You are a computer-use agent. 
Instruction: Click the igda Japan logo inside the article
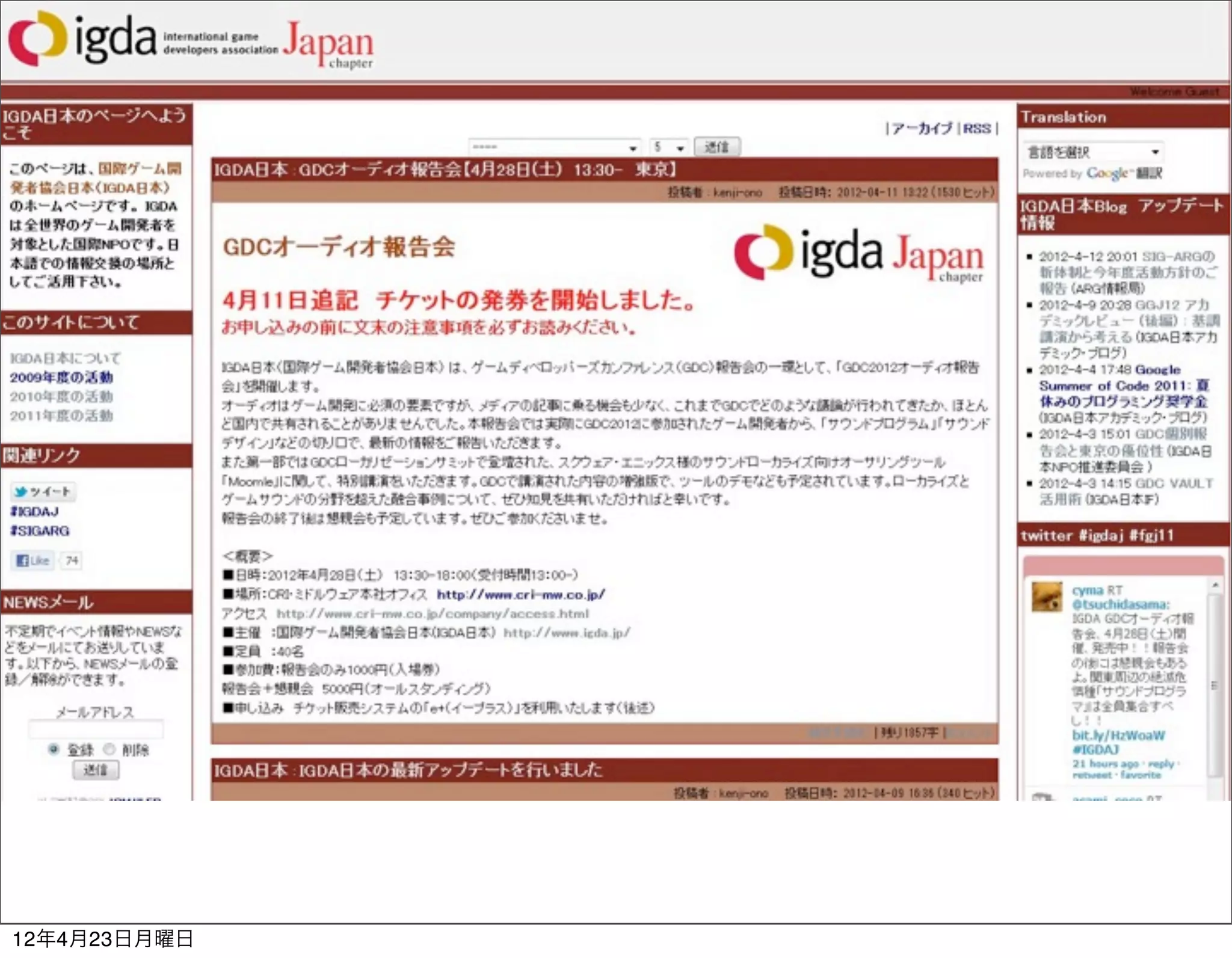(x=858, y=253)
